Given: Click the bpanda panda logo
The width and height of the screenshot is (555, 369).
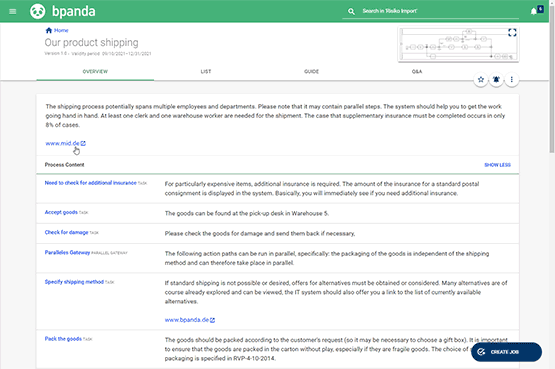Looking at the screenshot, I should (38, 11).
